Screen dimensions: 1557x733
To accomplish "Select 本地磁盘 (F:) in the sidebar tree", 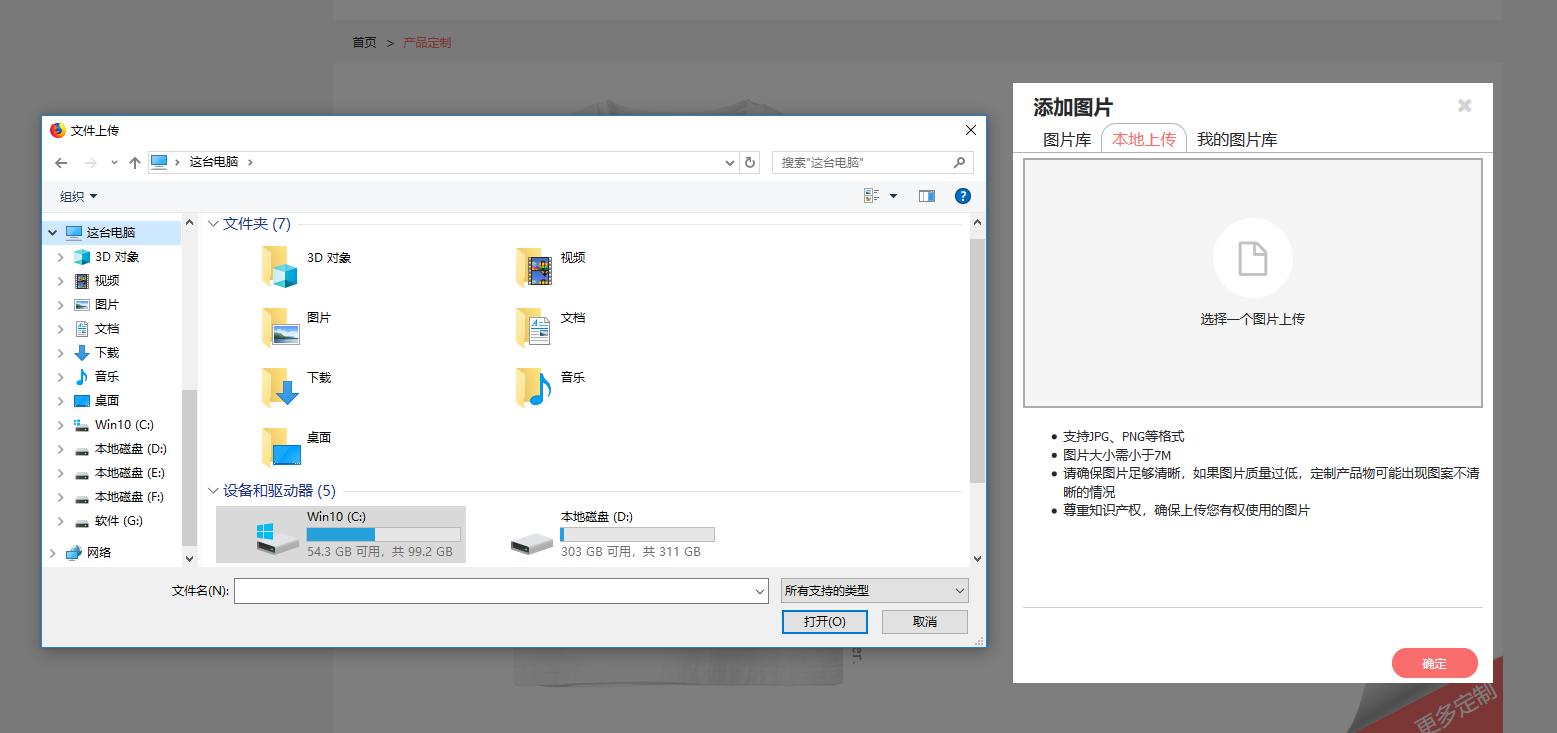I will tap(130, 497).
